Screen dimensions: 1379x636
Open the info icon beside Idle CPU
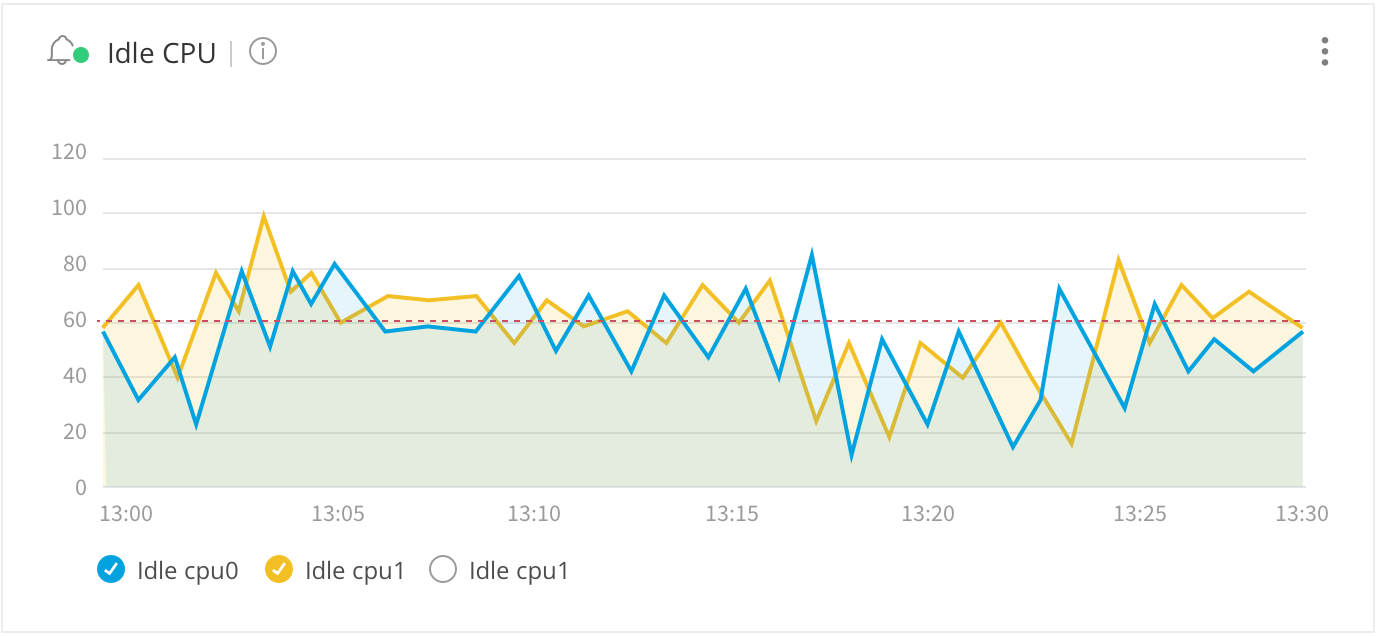tap(263, 51)
